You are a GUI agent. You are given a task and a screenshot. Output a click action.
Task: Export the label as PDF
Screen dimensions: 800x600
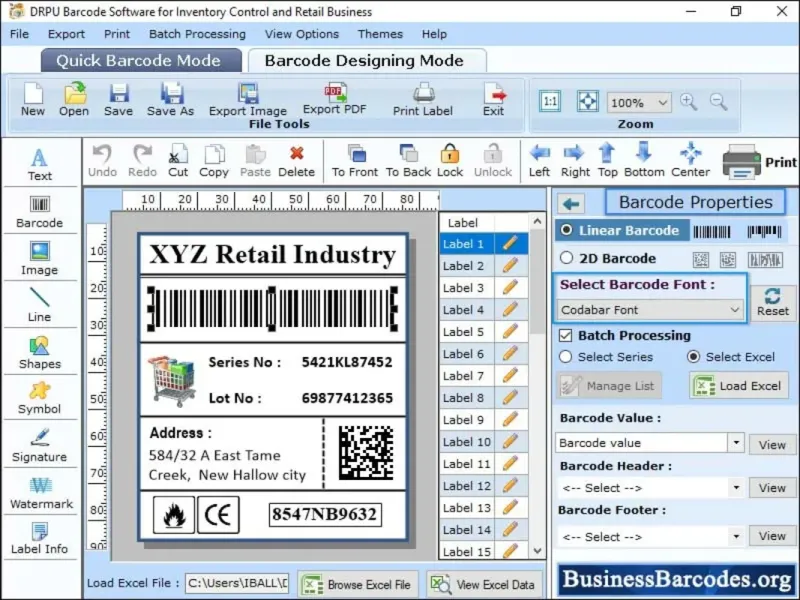(335, 98)
